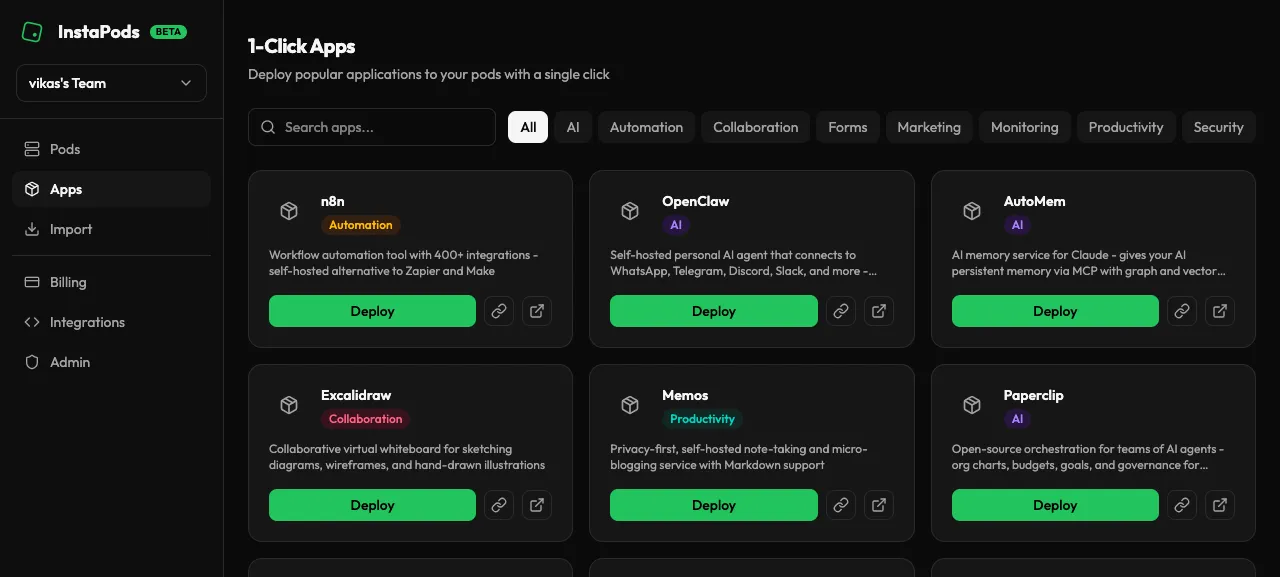Click the AutoMem package icon
The image size is (1280, 577).
pyautogui.click(x=972, y=212)
